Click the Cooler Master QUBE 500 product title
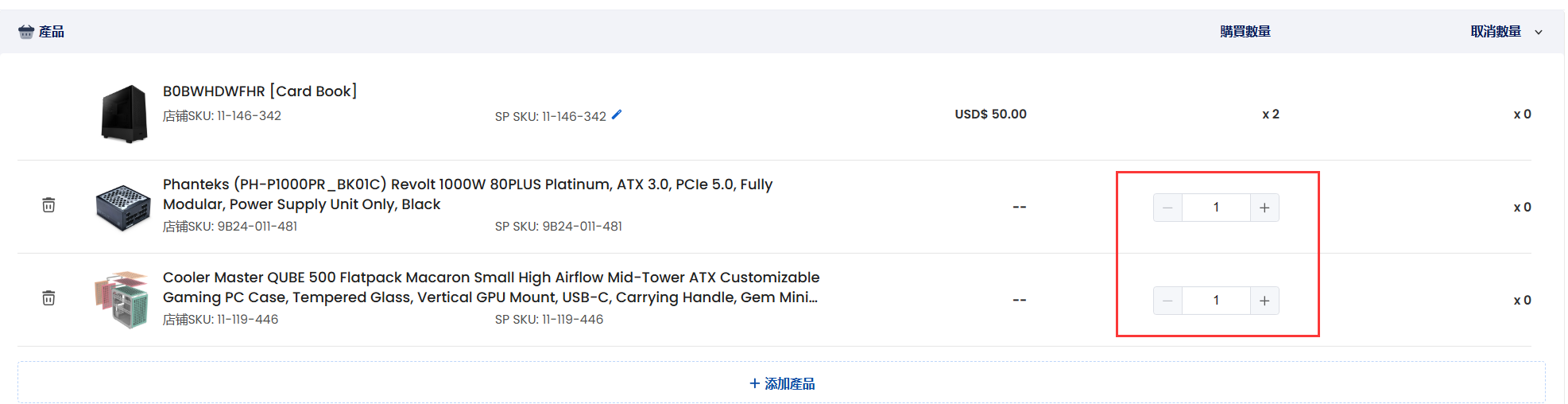1568x404 pixels. [x=490, y=287]
